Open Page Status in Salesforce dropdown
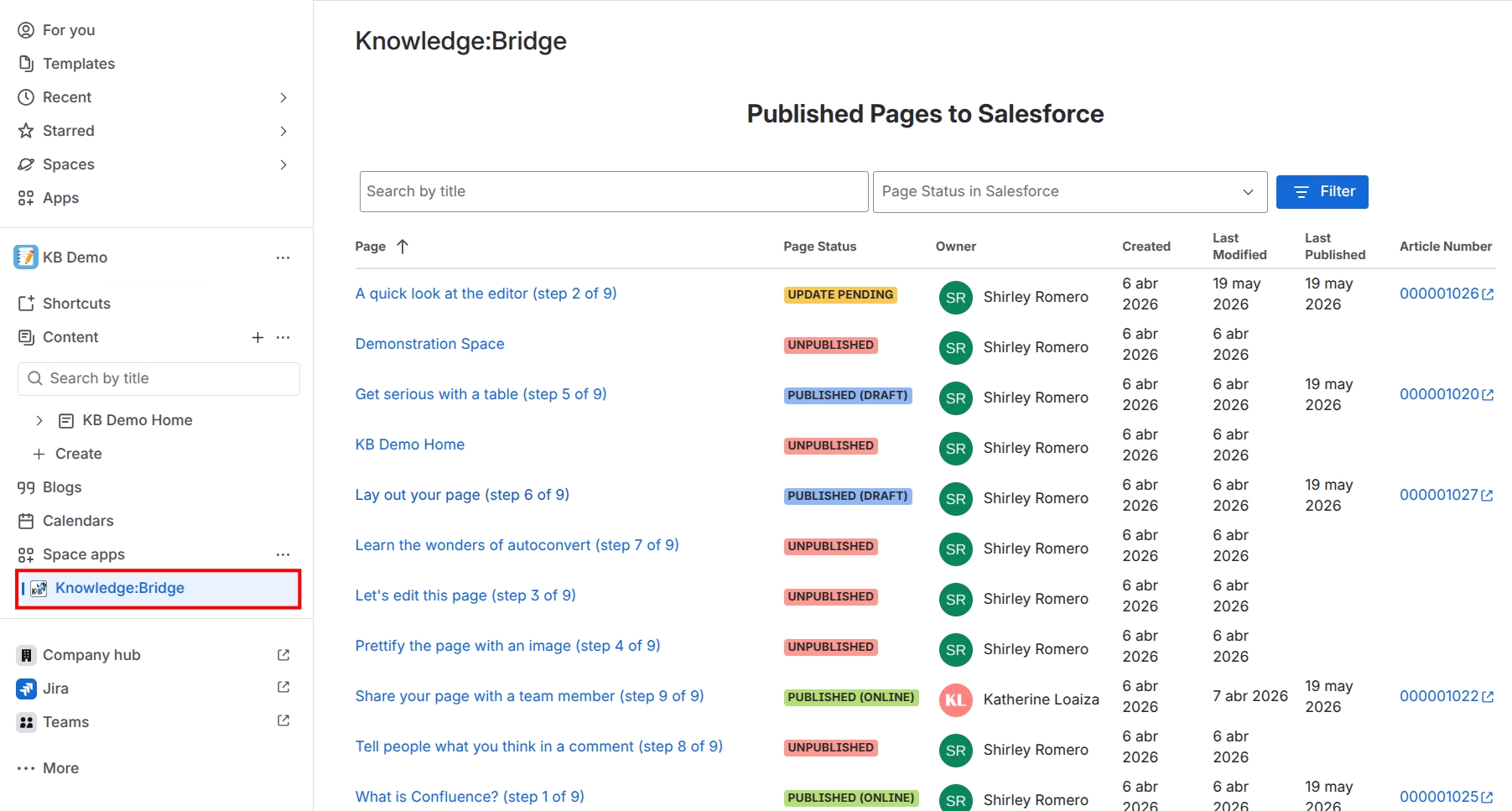The height and width of the screenshot is (811, 1512). tap(1070, 192)
